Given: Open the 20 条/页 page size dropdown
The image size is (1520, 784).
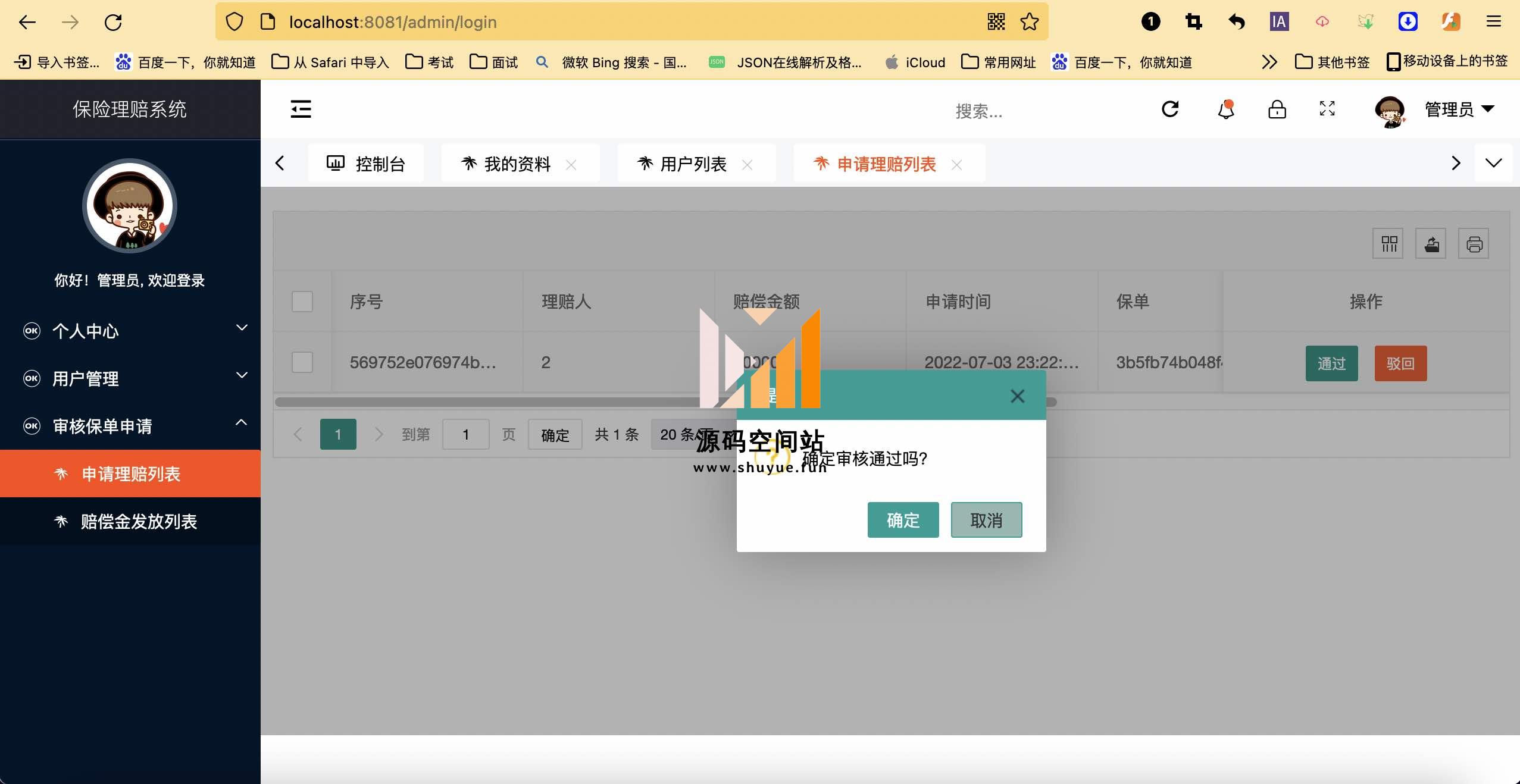Looking at the screenshot, I should click(x=693, y=434).
